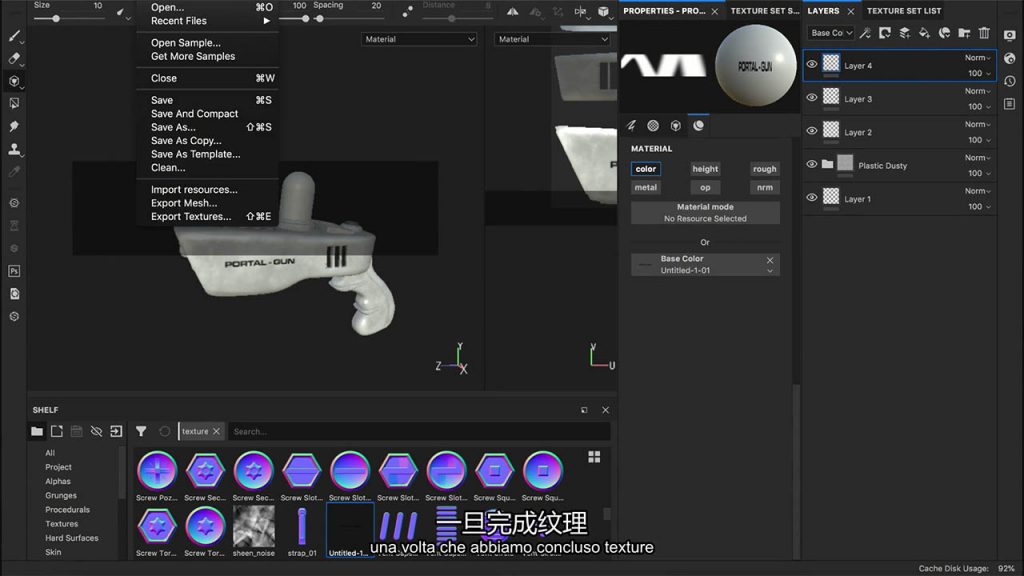
Task: Choose Save As... in the File menu
Action: click(x=208, y=127)
